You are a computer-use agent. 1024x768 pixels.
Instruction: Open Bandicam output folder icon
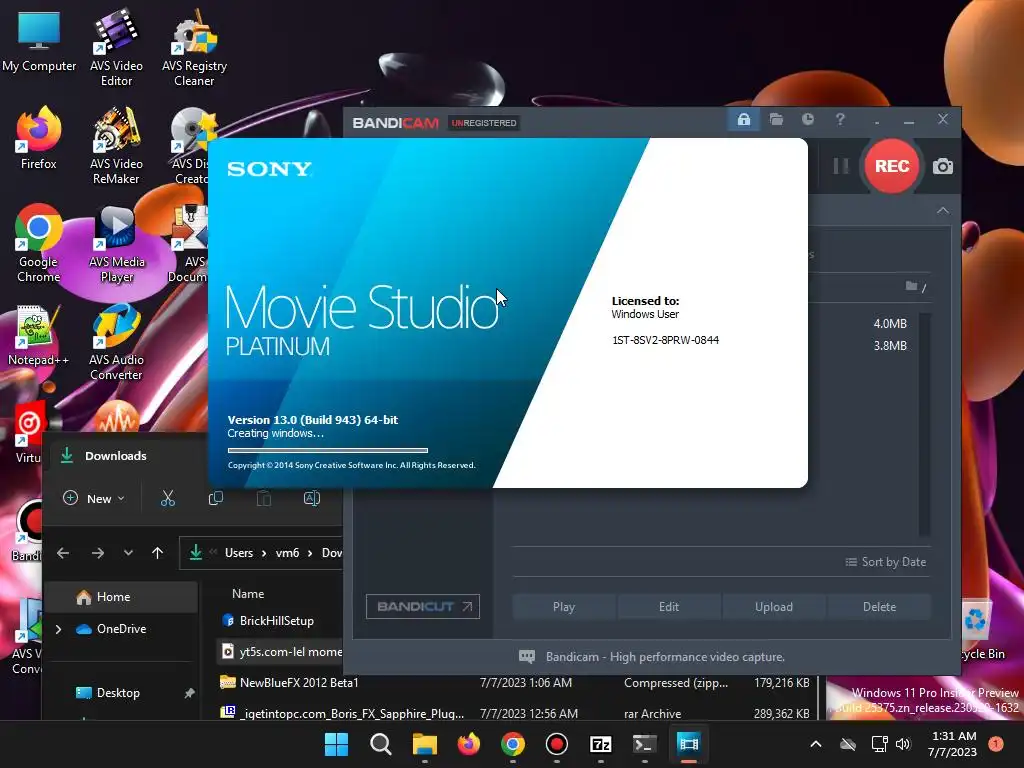(776, 120)
